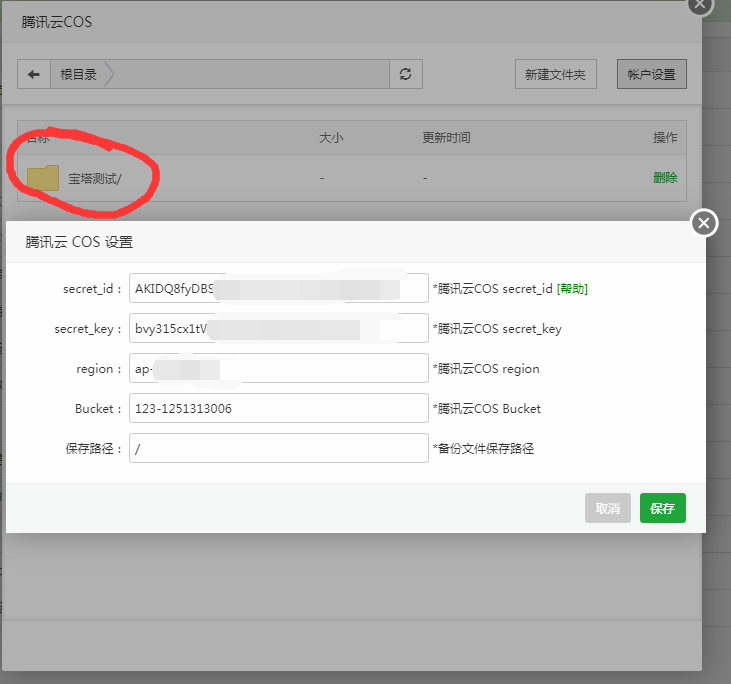Select the 宝塔测试/ folder name
The width and height of the screenshot is (731, 684).
[x=95, y=179]
